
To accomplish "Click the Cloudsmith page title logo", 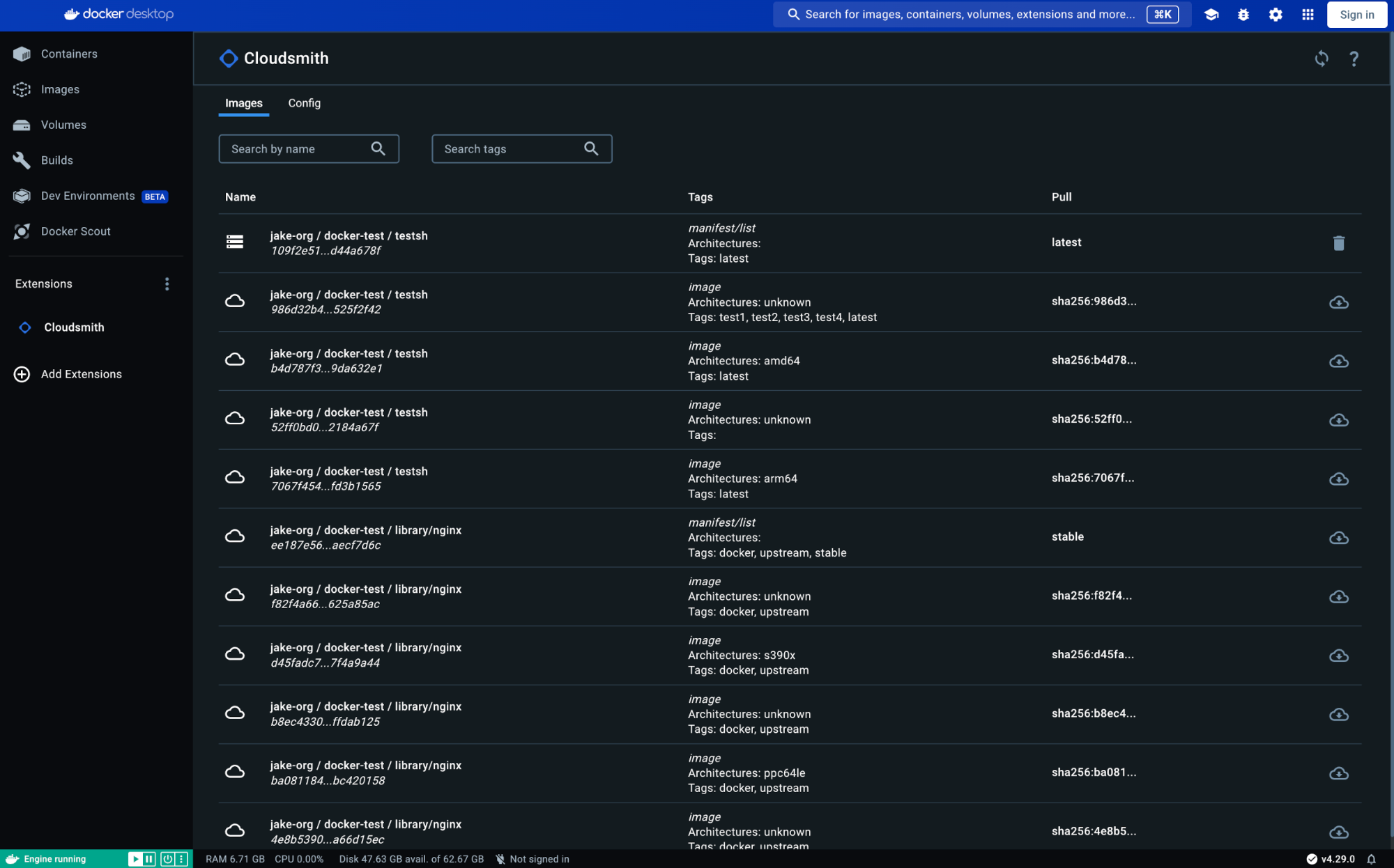I will click(x=229, y=59).
